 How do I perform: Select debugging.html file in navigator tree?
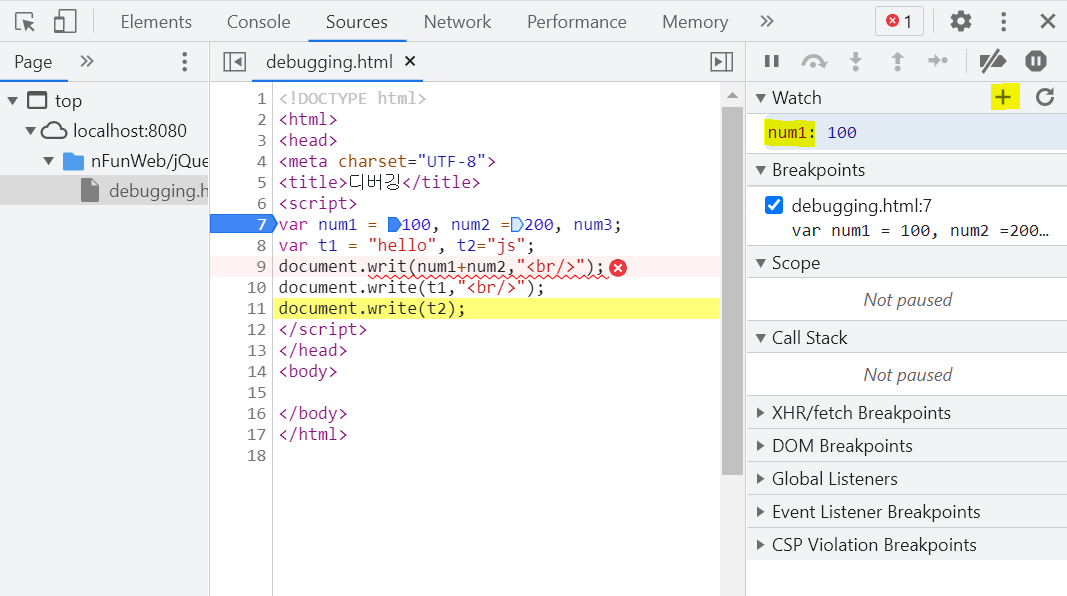pos(104,191)
